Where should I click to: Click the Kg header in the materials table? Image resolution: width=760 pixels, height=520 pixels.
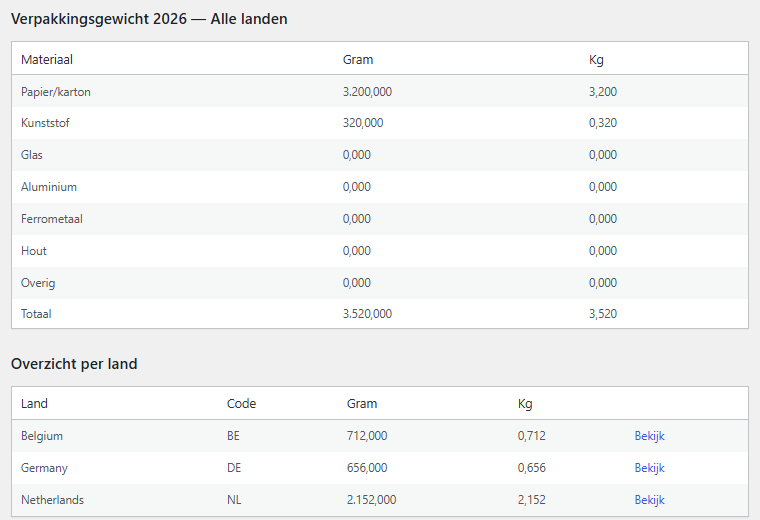(596, 60)
